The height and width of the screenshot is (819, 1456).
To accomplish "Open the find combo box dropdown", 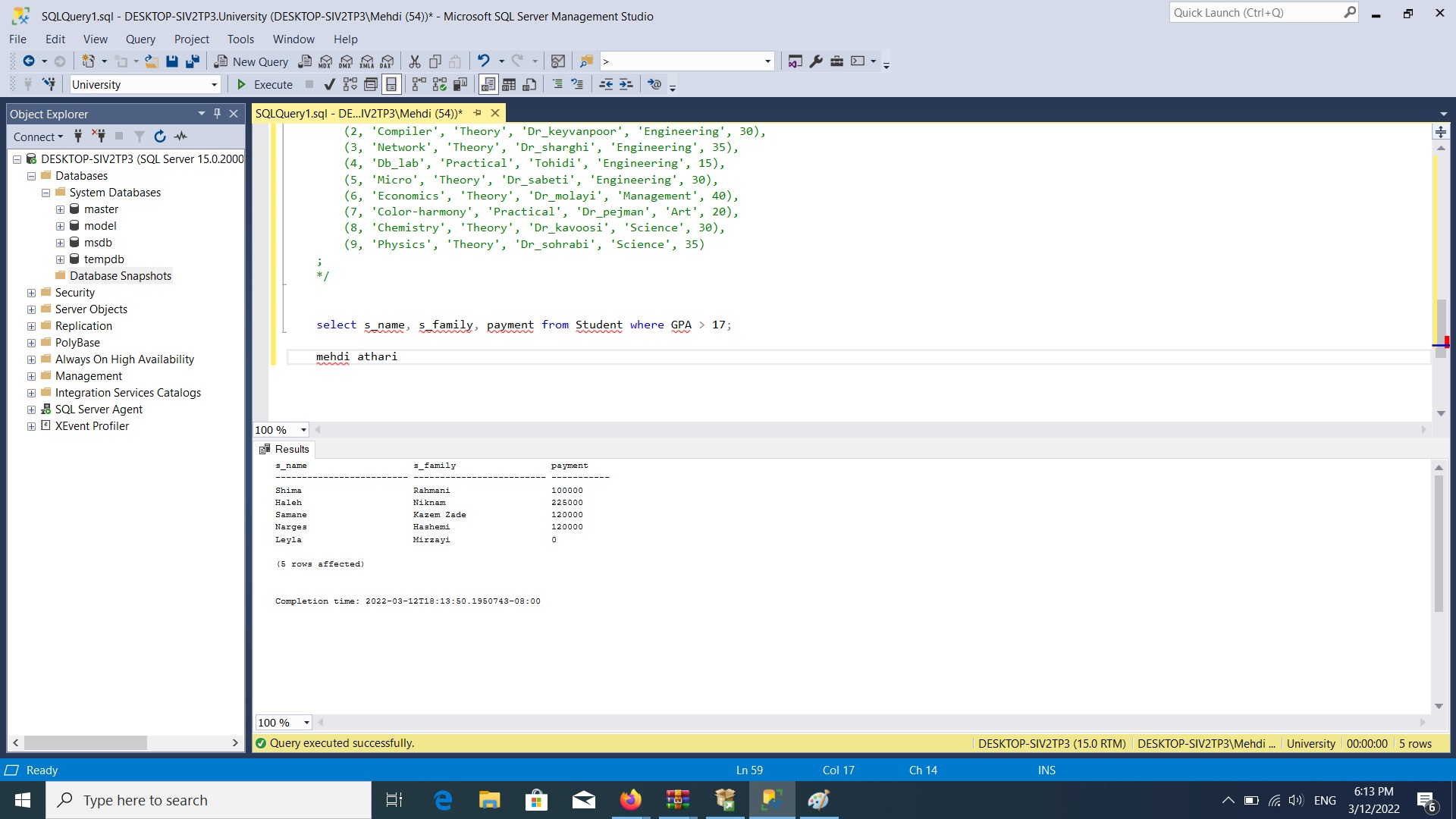I will click(x=767, y=61).
